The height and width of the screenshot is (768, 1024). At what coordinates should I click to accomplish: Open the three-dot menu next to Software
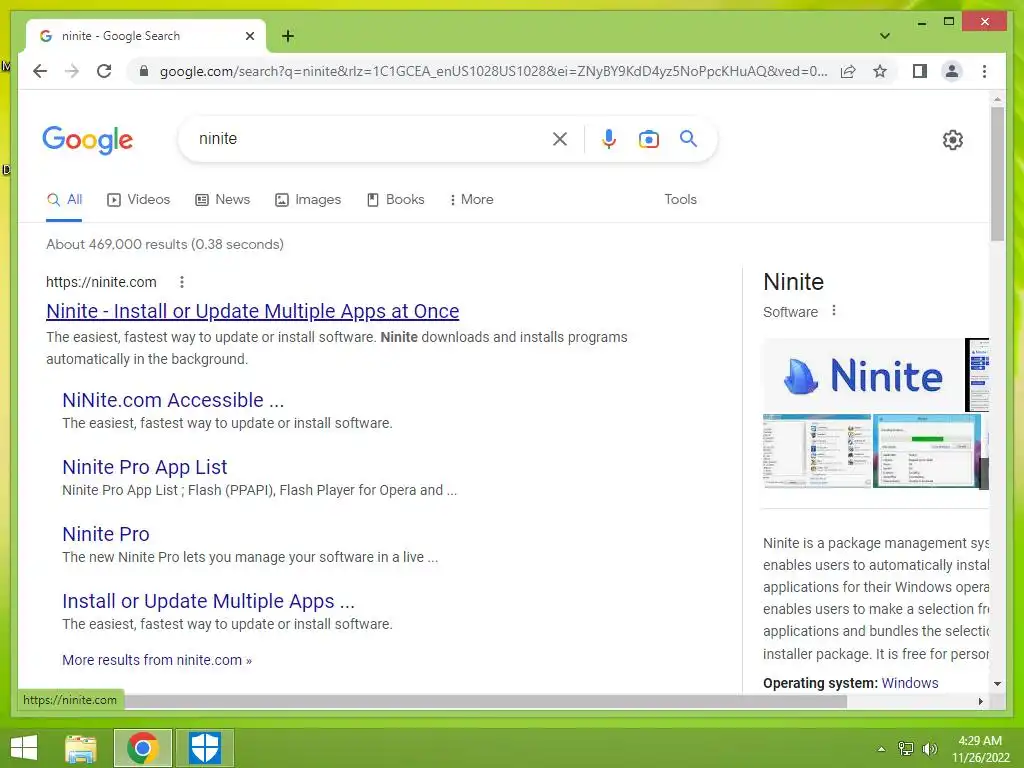pyautogui.click(x=833, y=311)
